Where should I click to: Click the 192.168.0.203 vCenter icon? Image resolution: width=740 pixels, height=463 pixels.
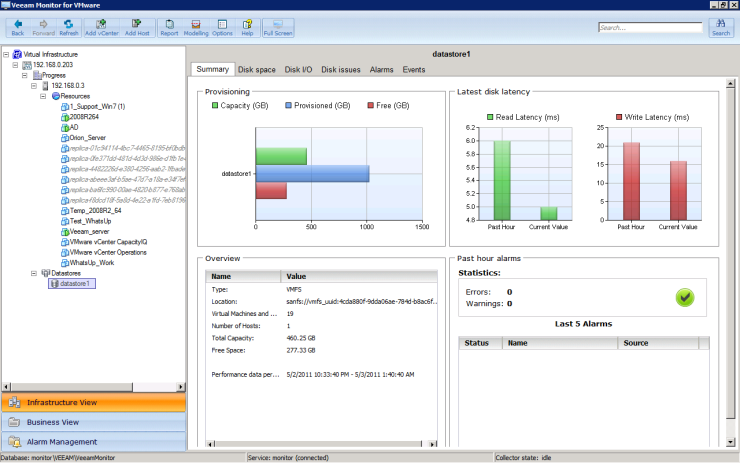27,65
